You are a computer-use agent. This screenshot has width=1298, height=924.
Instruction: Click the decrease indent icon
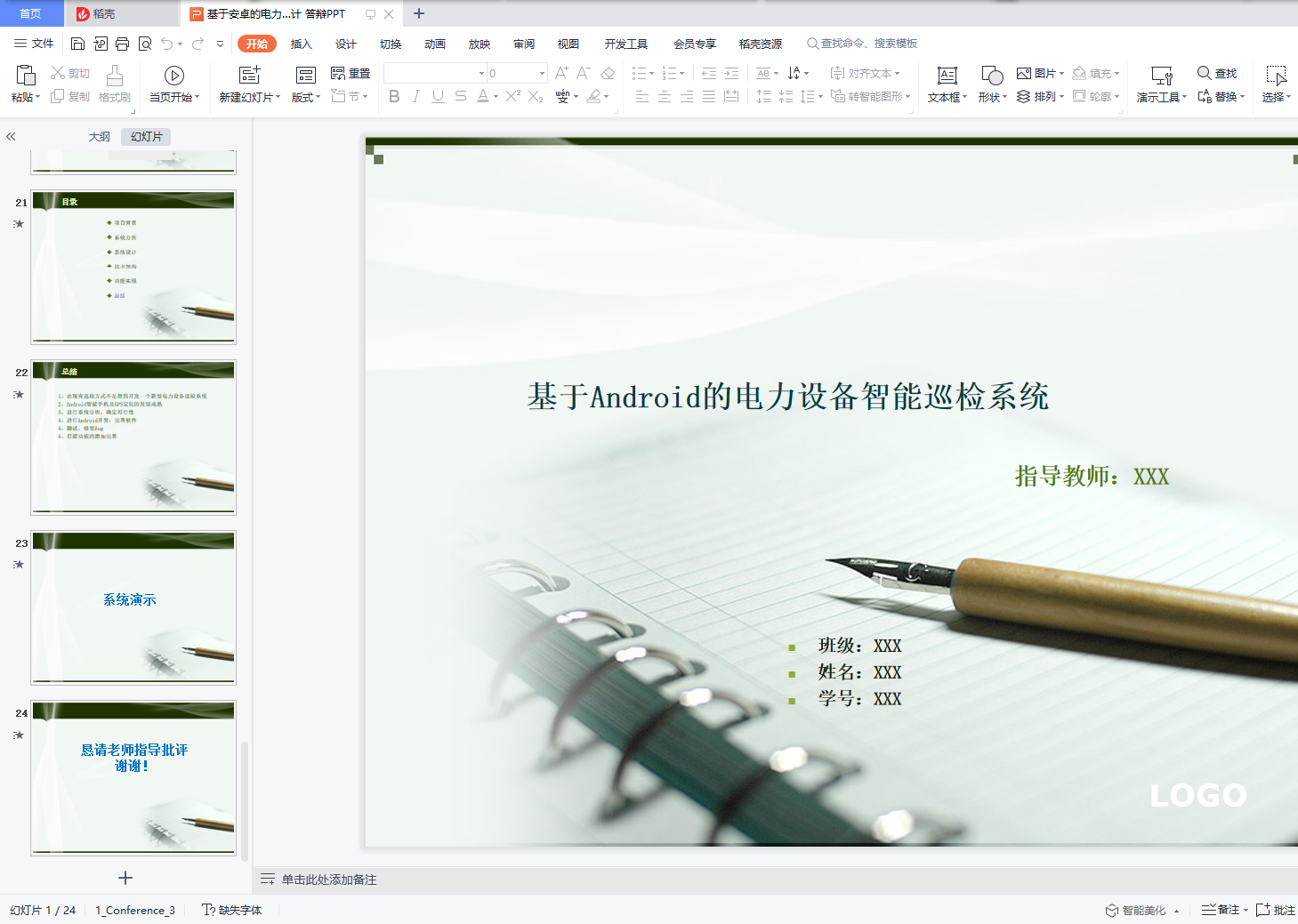coord(709,73)
